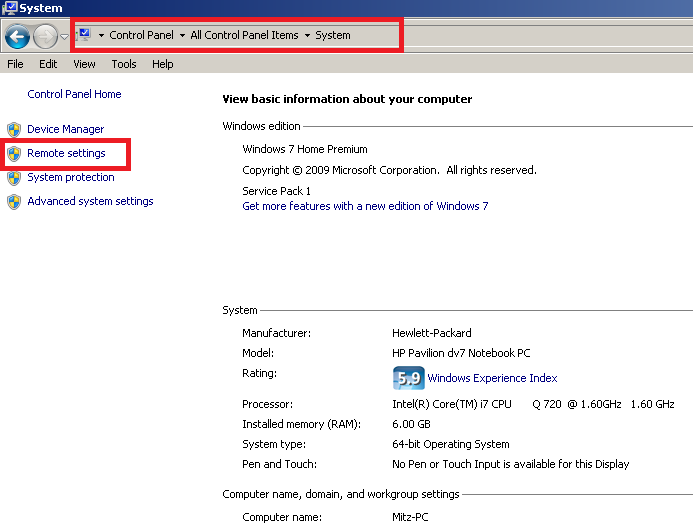The height and width of the screenshot is (526, 693).
Task: Click the computer icon in address bar
Action: click(84, 34)
